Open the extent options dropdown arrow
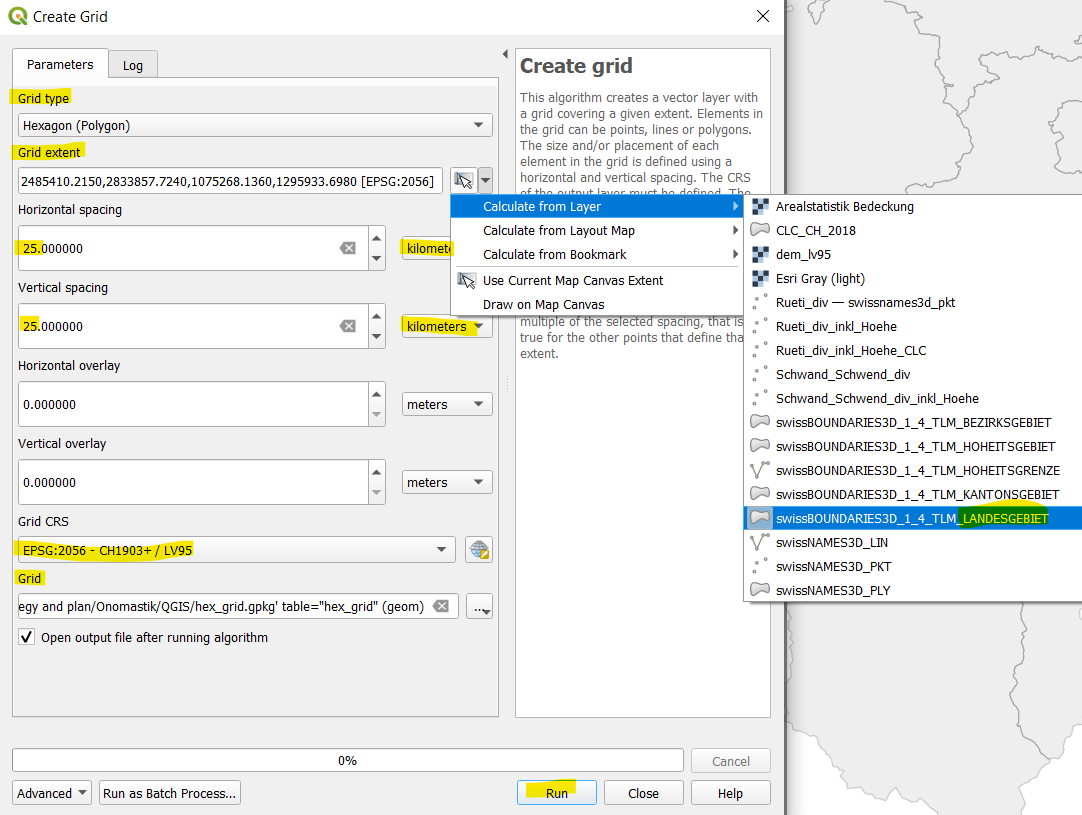Image resolution: width=1082 pixels, height=815 pixels. 486,181
